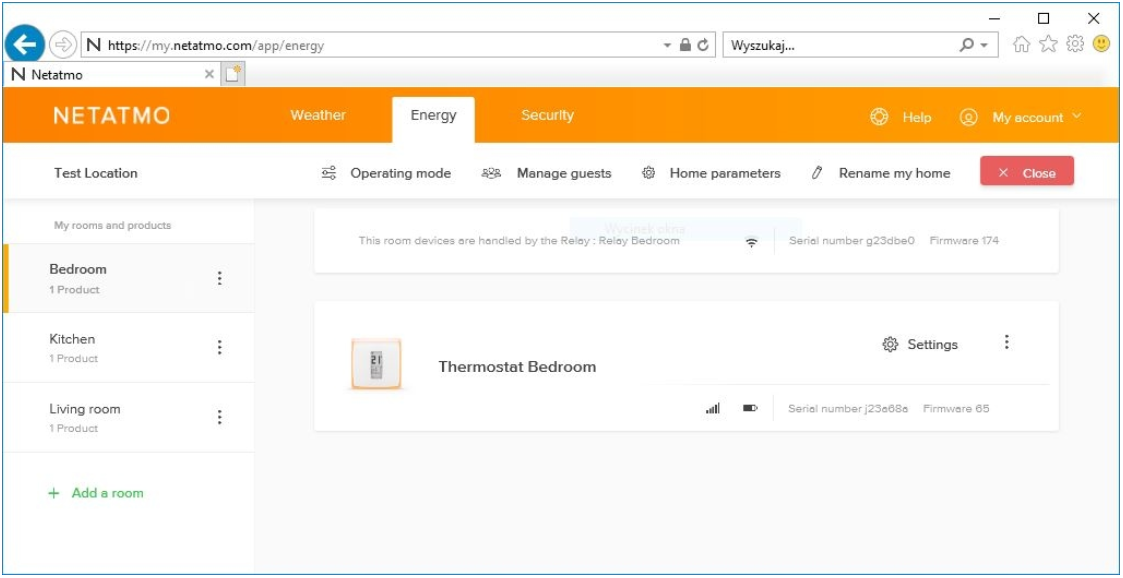Viewport: 1123px width, 578px height.
Task: Click the magnifier search icon in search box
Action: click(x=966, y=45)
